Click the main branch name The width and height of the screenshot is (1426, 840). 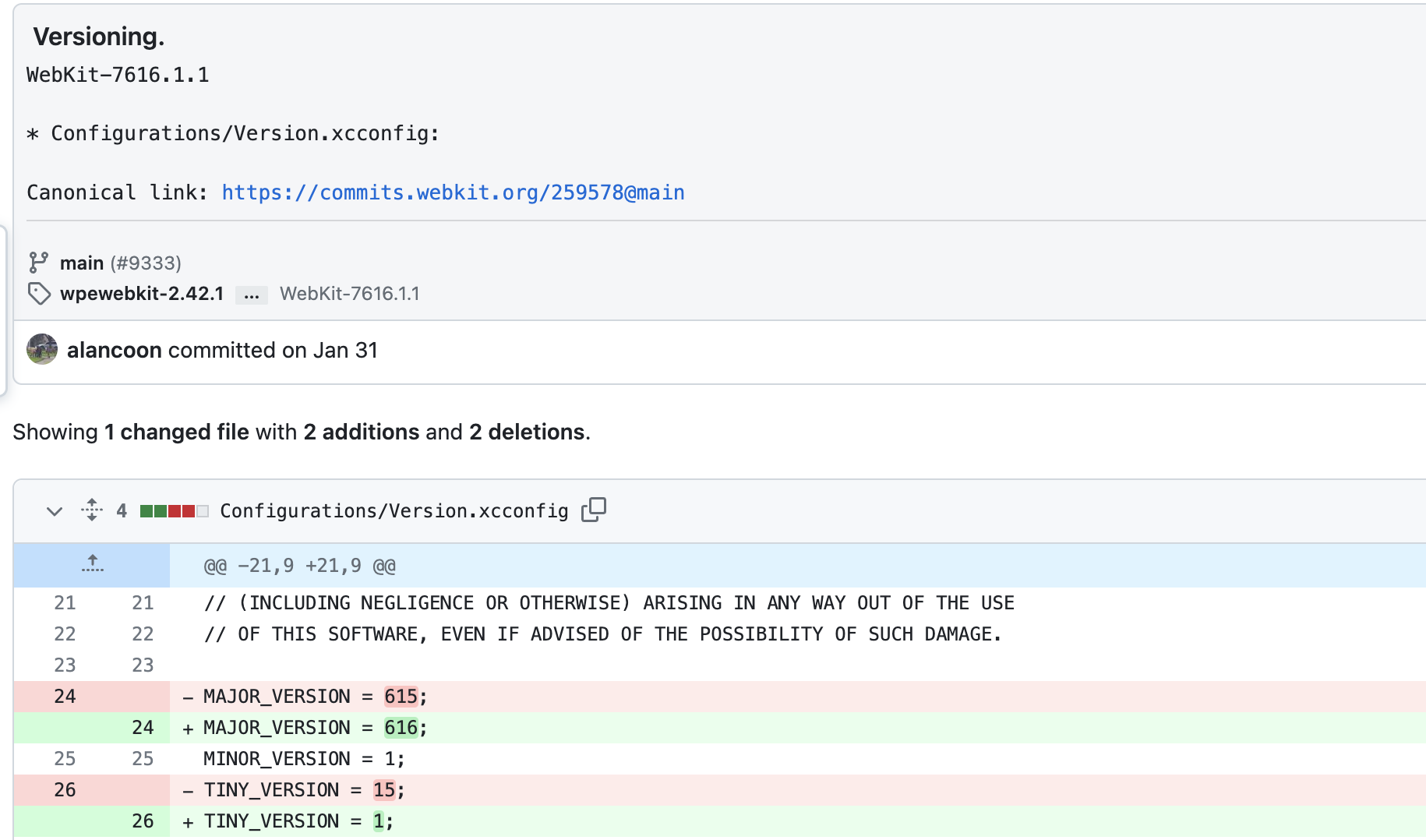[x=82, y=263]
